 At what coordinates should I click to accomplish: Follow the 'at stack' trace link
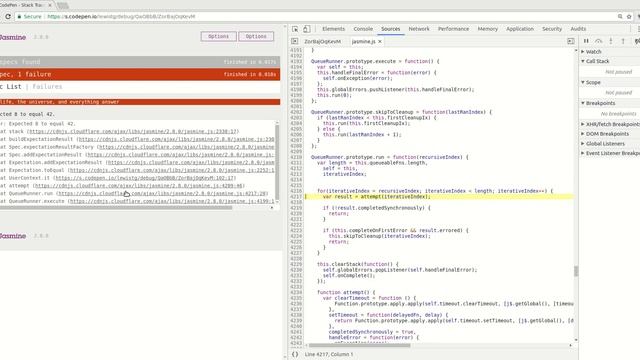133,131
